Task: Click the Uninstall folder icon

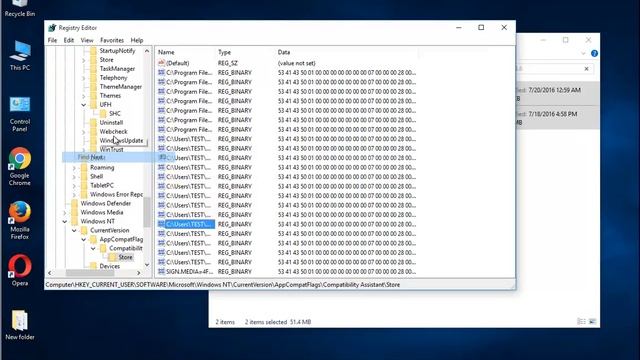Action: (93, 122)
